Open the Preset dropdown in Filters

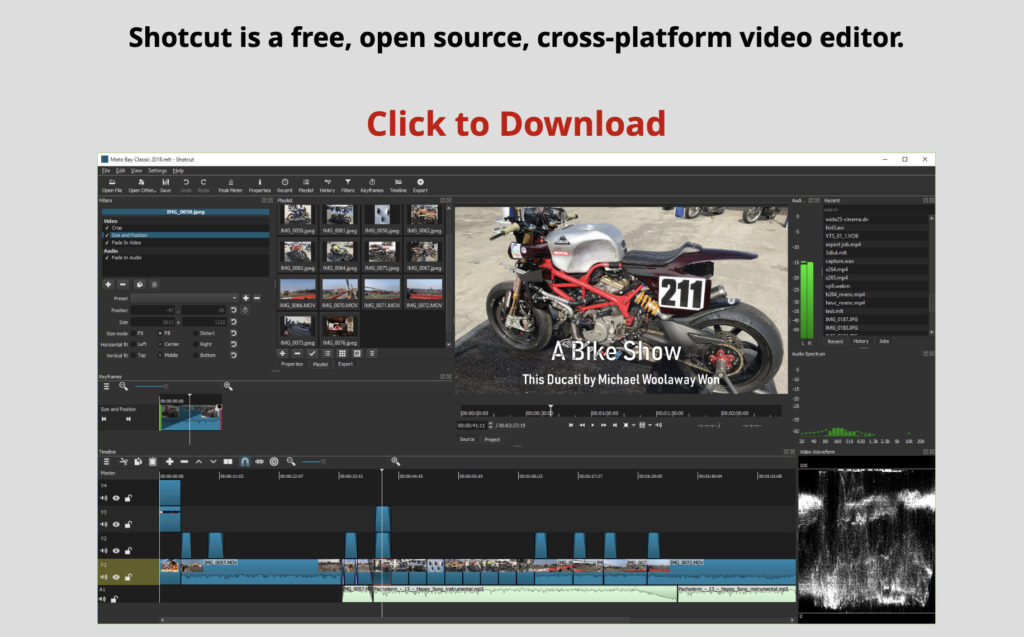pyautogui.click(x=185, y=298)
